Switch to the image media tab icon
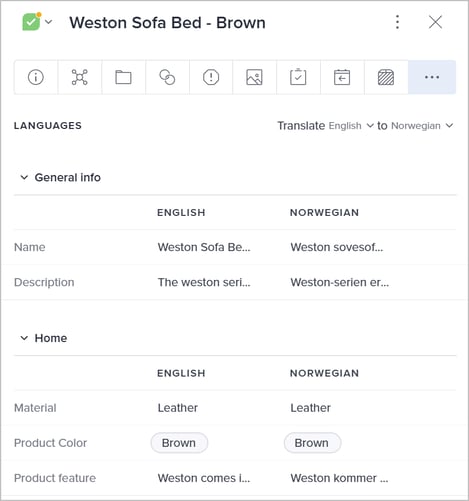Viewport: 469px width, 501px height. 254,77
